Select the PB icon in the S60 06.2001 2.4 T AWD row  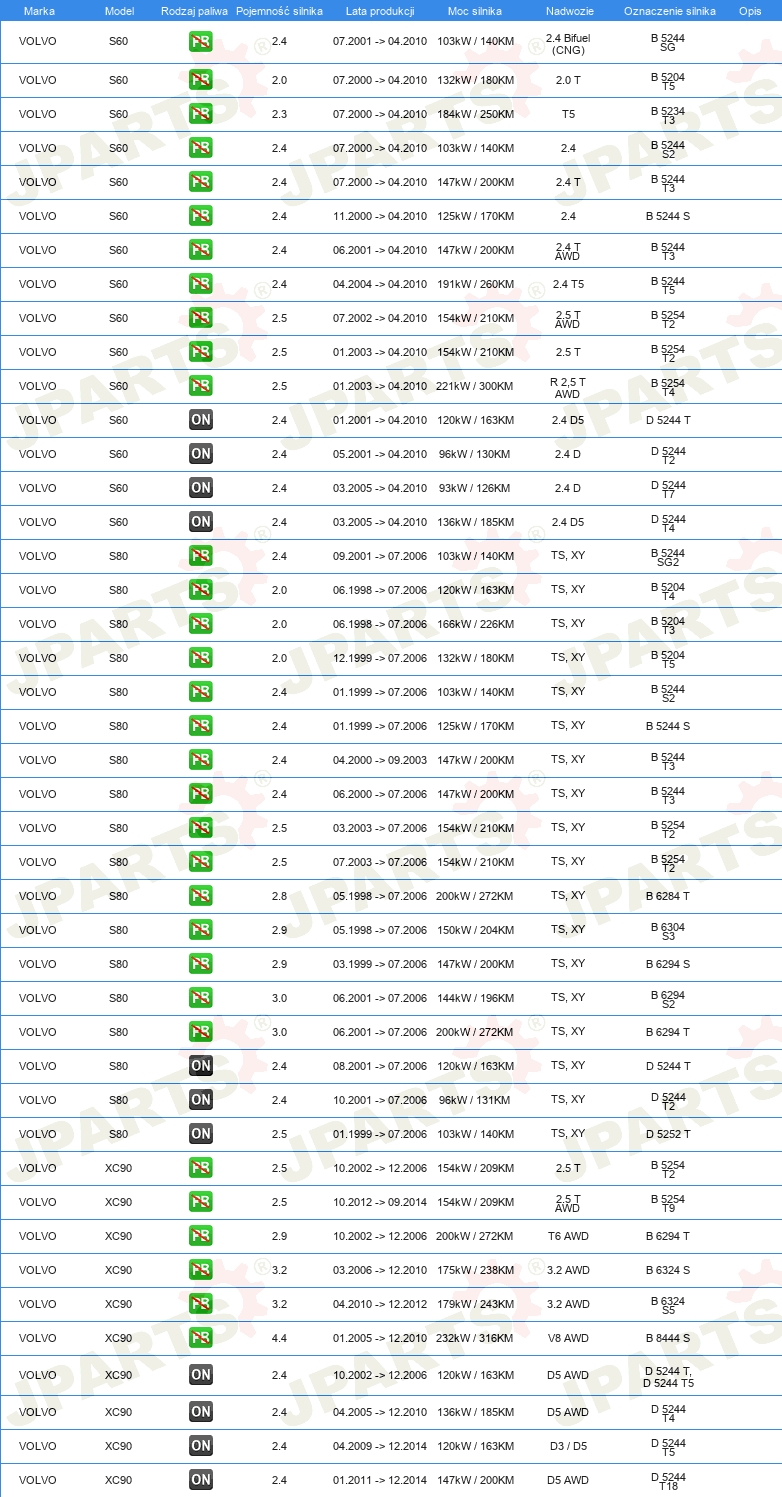[x=200, y=250]
